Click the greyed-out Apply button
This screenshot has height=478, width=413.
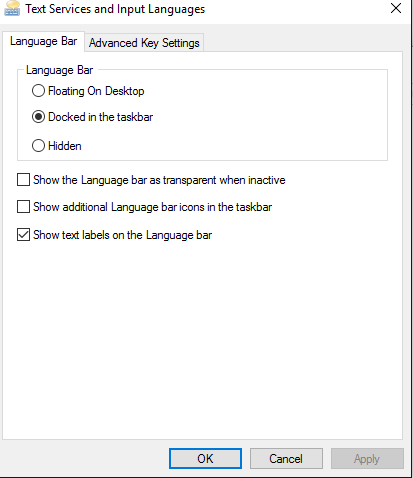point(367,459)
